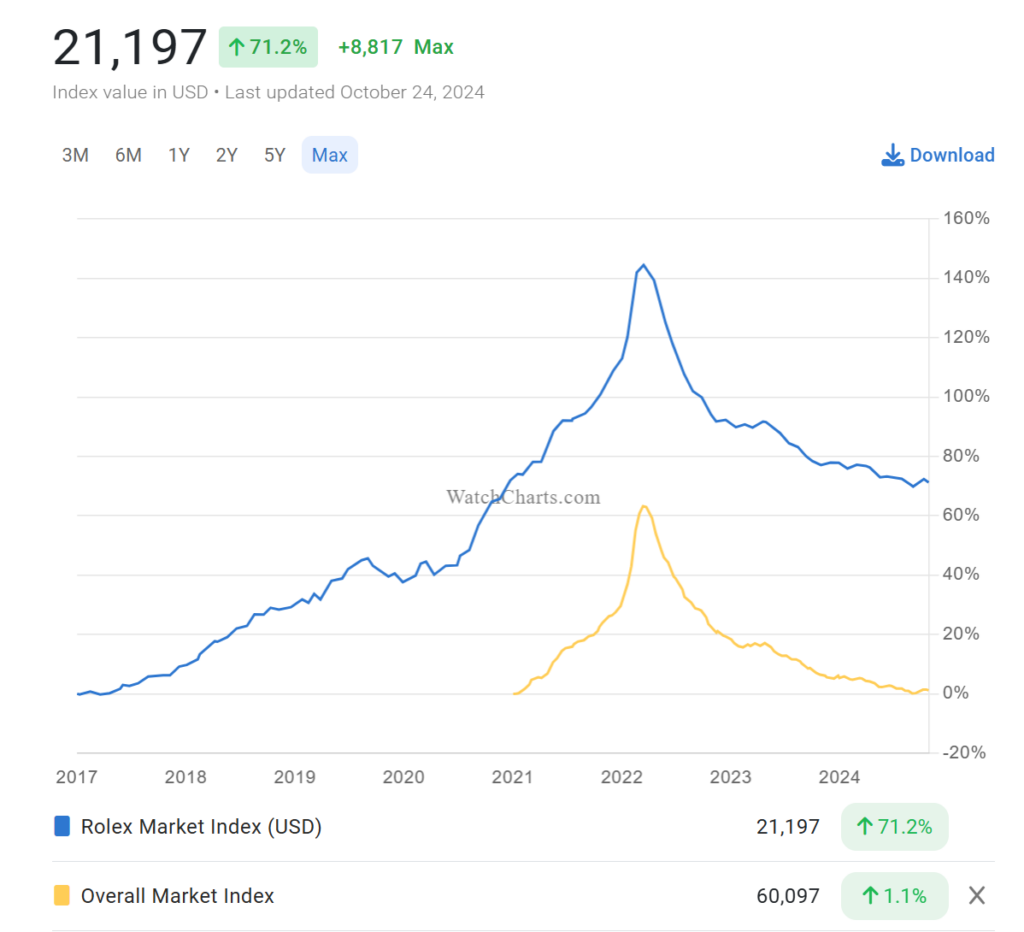The width and height of the screenshot is (1024, 932).
Task: Click the 0% y-axis label
Action: (x=956, y=693)
